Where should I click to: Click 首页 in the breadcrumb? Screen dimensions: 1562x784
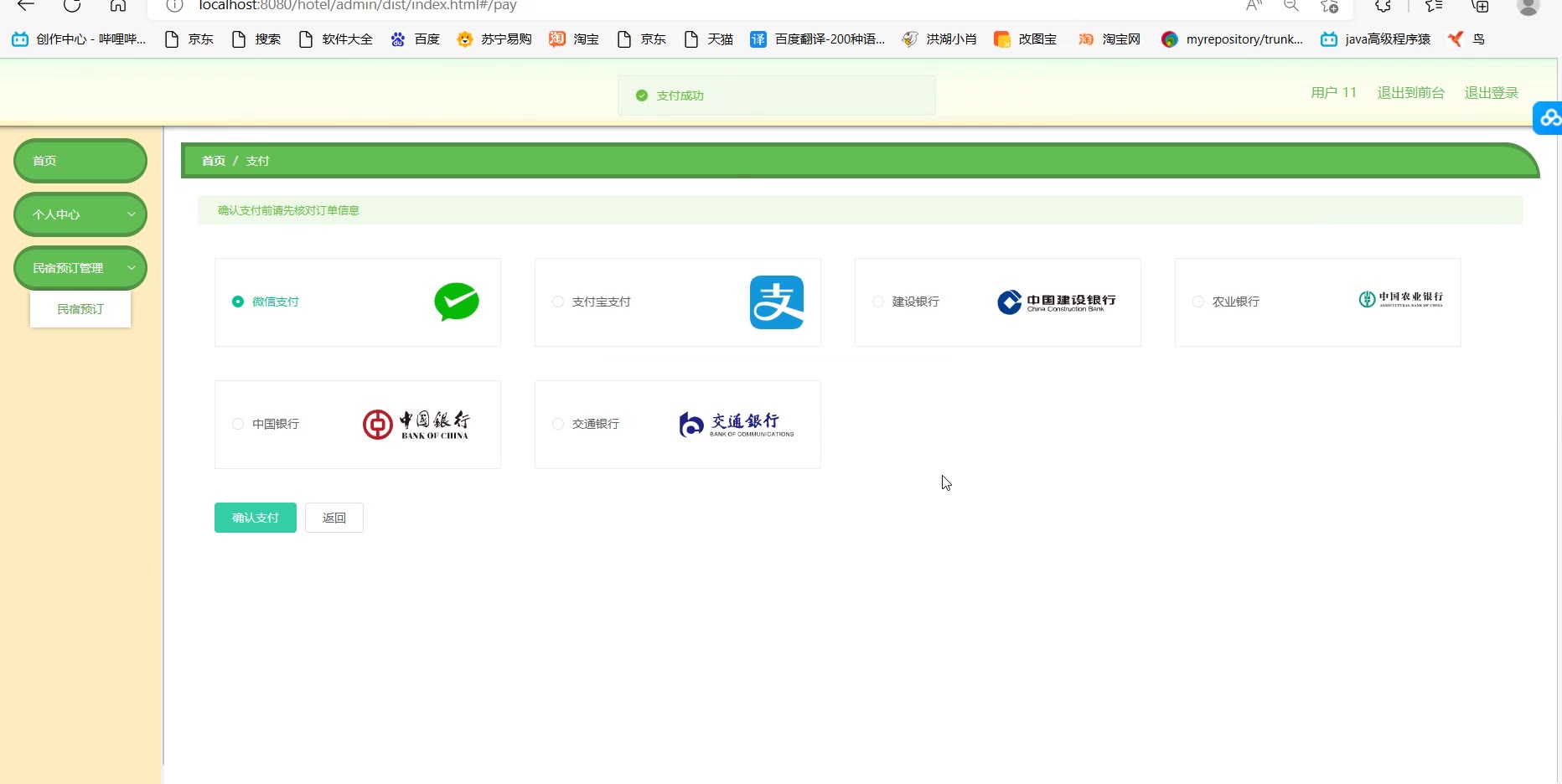coord(214,161)
